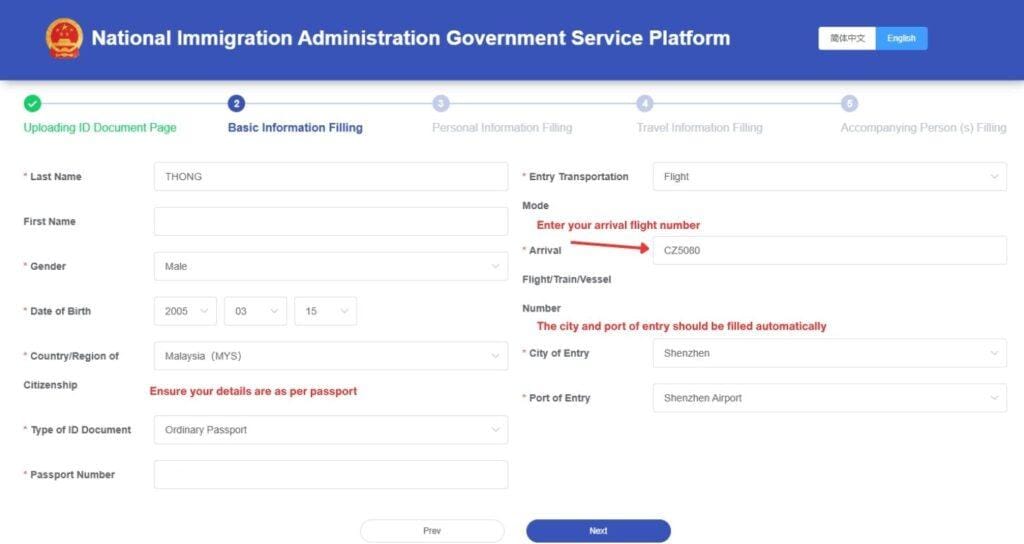Viewport: 1024px width, 544px height.
Task: Open the Gender dropdown
Action: [x=331, y=266]
